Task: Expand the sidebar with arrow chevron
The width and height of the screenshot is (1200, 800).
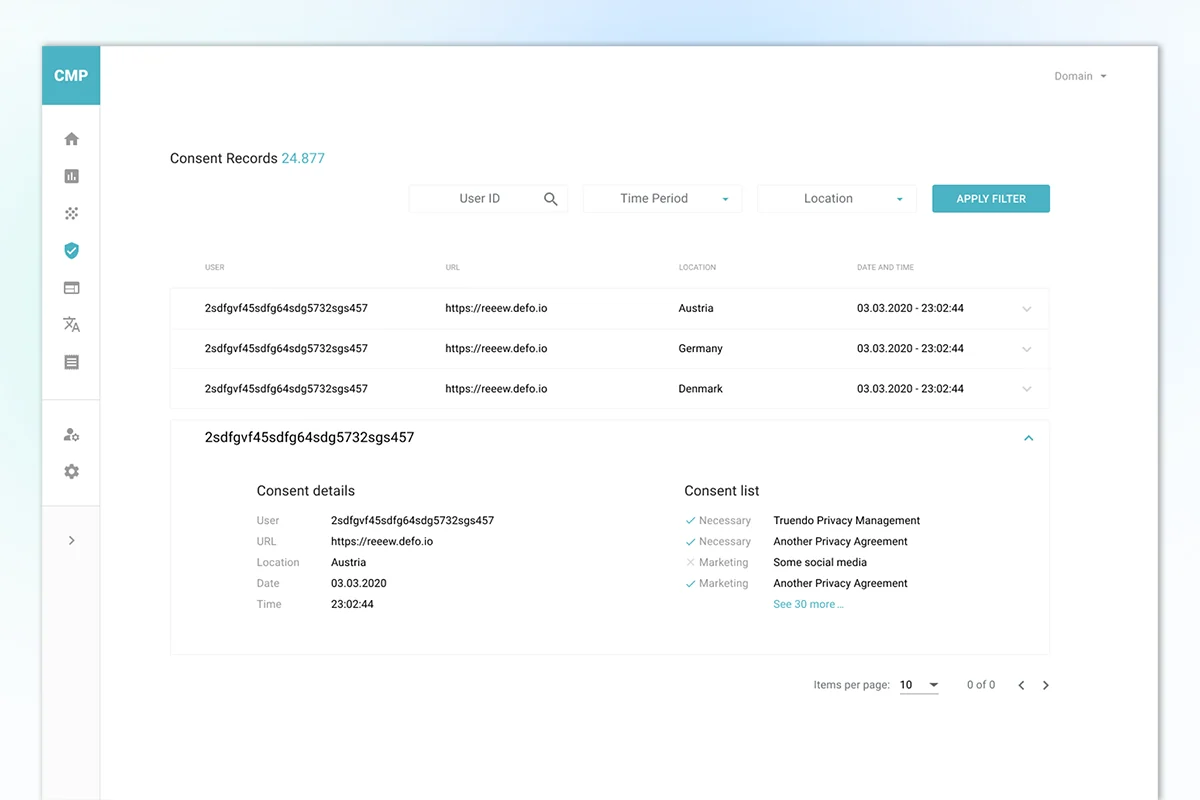Action: pos(71,541)
